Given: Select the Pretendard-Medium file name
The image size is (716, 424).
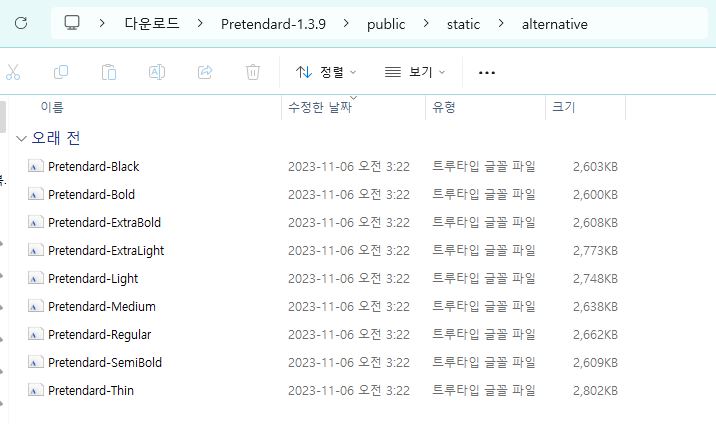Looking at the screenshot, I should [102, 306].
